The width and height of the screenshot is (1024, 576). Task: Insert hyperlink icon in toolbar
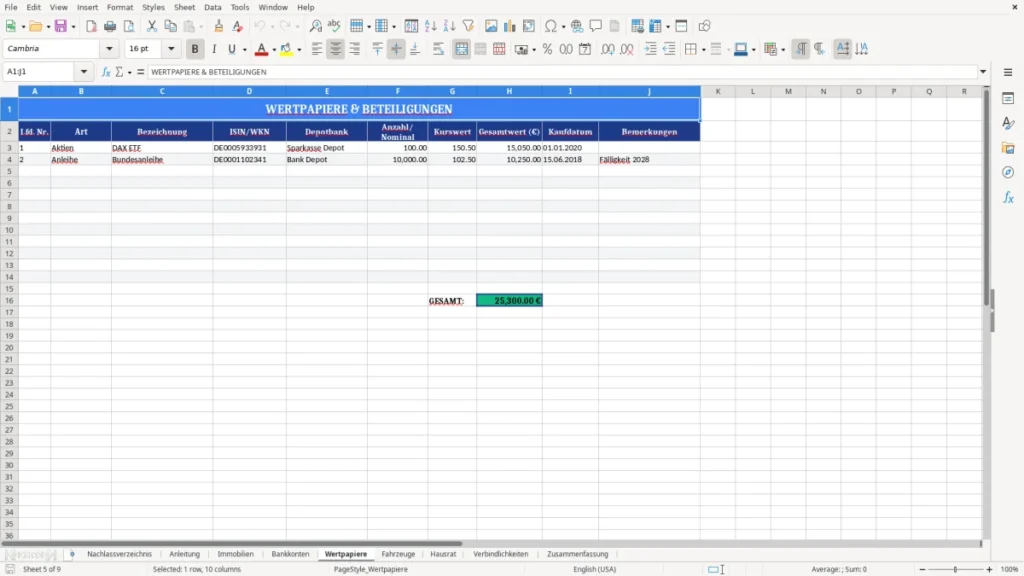pyautogui.click(x=577, y=26)
